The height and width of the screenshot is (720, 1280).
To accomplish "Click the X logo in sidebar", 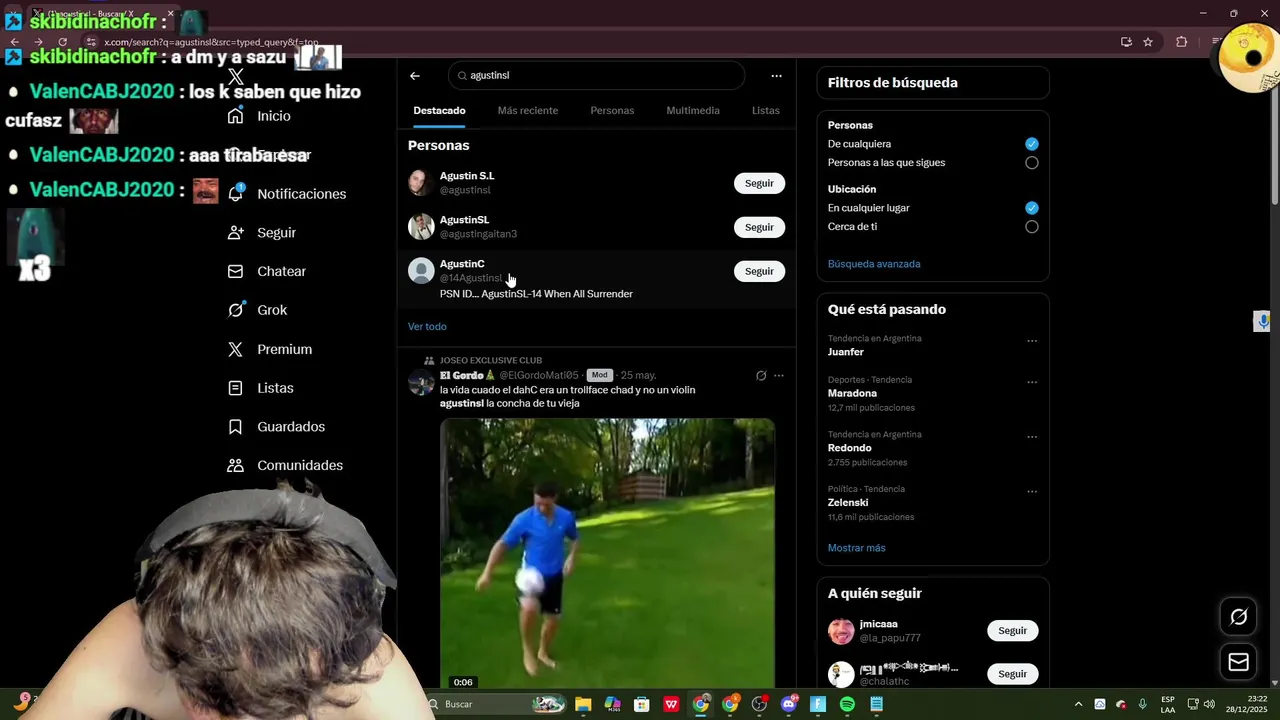I will pyautogui.click(x=236, y=77).
